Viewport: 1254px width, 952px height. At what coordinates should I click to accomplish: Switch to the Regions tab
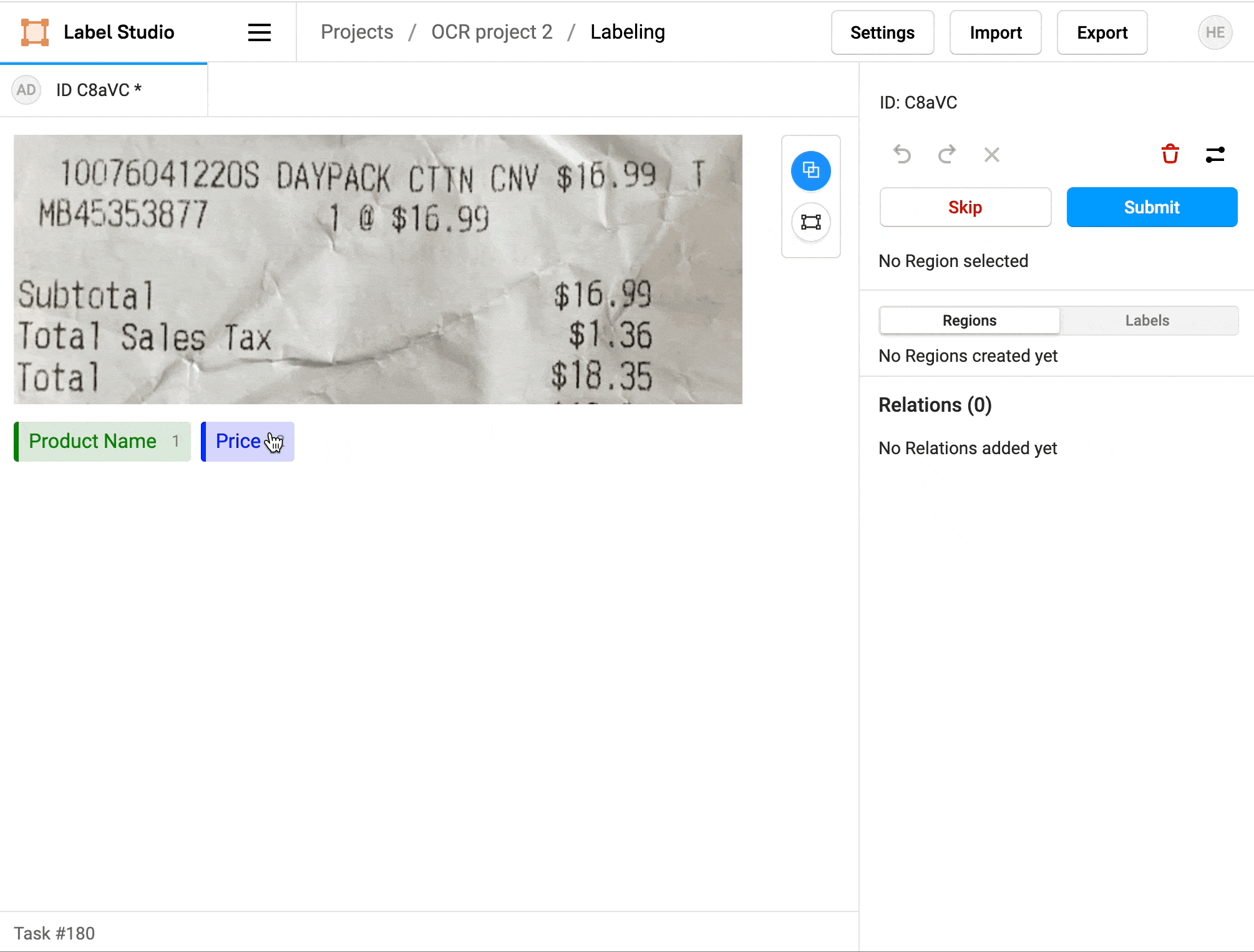970,321
